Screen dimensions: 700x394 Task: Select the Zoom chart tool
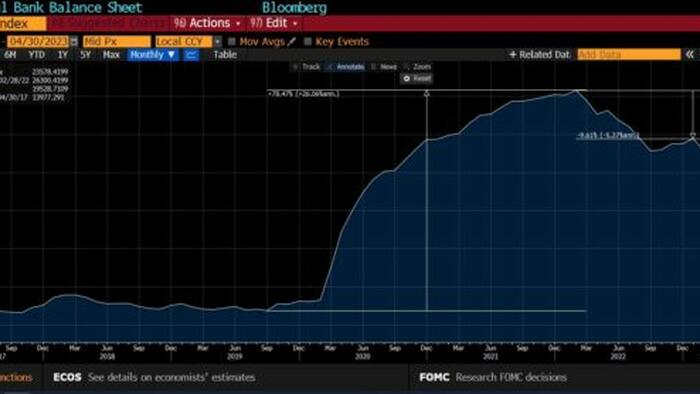417,67
